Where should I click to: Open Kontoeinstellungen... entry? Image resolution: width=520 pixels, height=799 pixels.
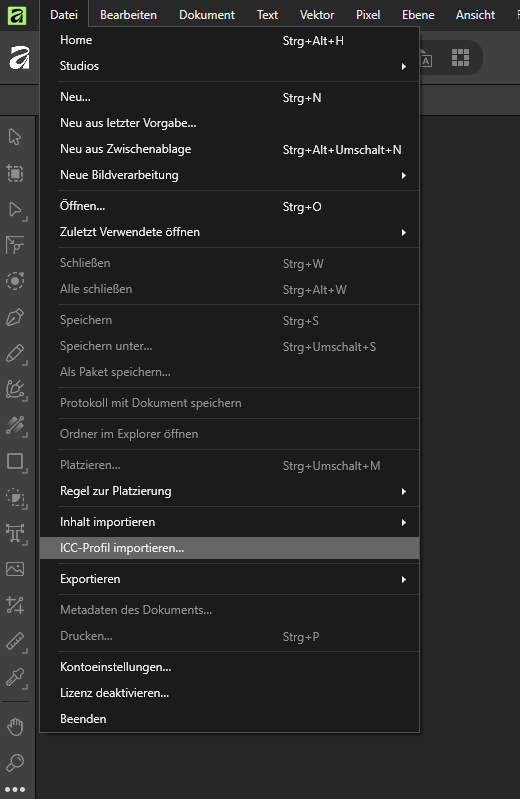point(229,667)
